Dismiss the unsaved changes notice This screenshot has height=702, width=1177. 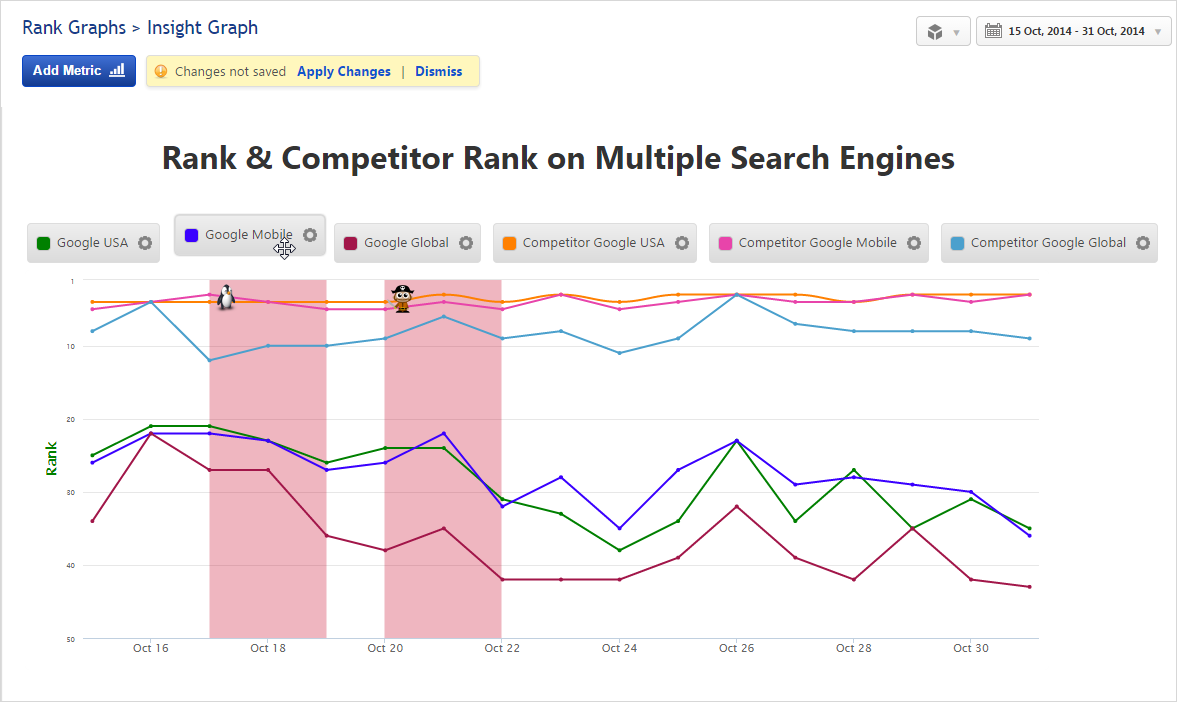439,72
